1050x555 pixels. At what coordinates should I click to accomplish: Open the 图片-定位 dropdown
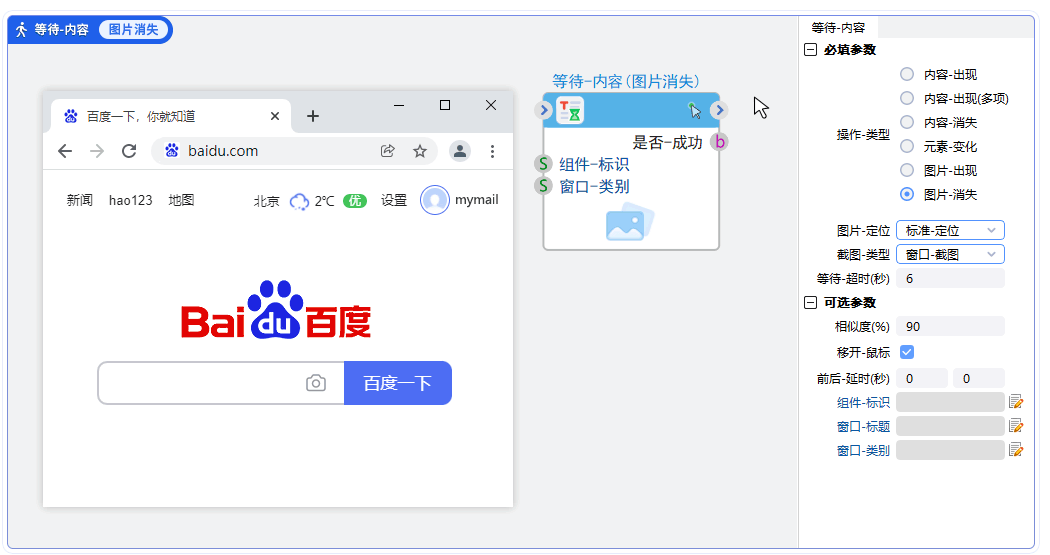click(x=950, y=230)
